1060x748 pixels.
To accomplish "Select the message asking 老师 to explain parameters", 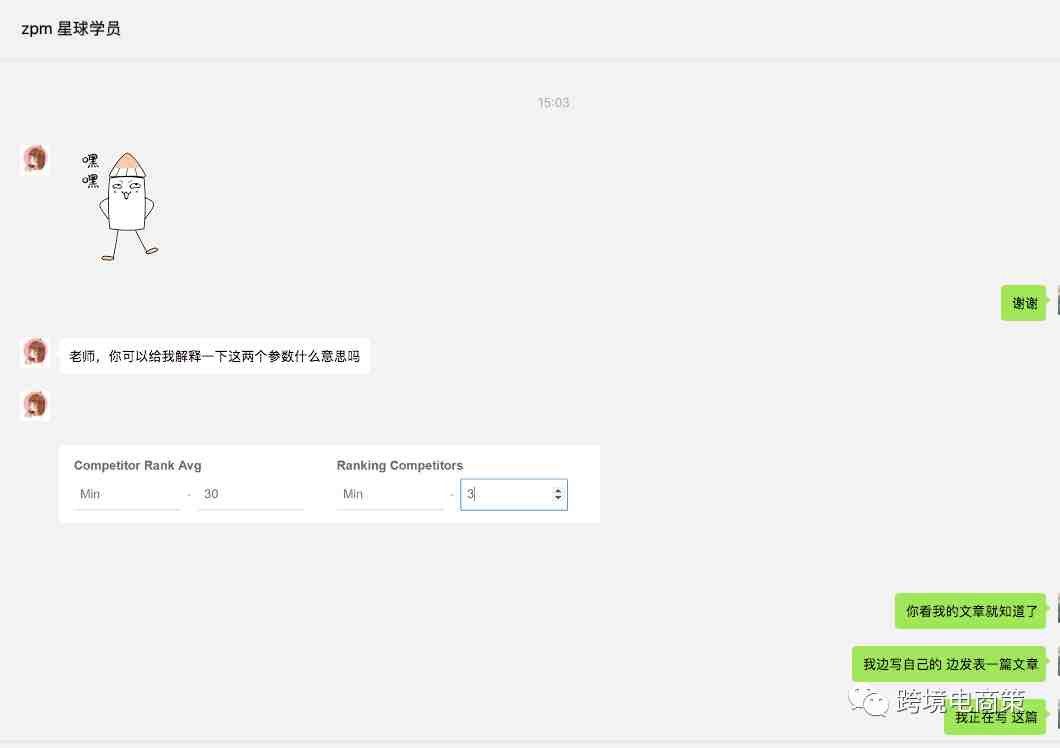I will click(214, 356).
